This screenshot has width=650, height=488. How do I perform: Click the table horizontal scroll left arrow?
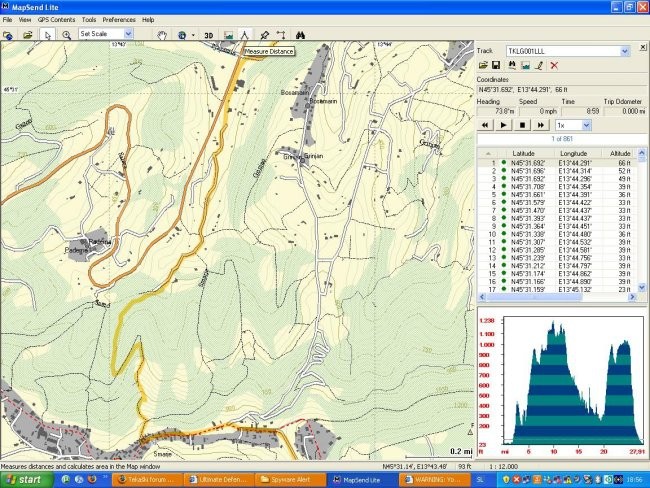482,297
